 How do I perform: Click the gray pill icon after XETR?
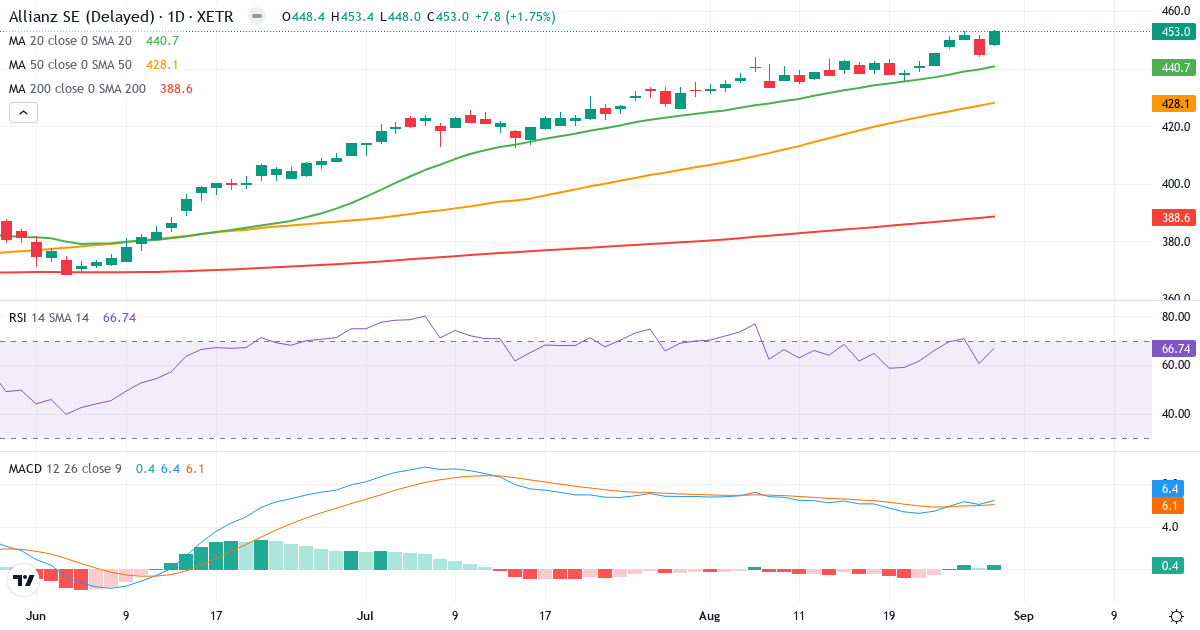pos(257,16)
